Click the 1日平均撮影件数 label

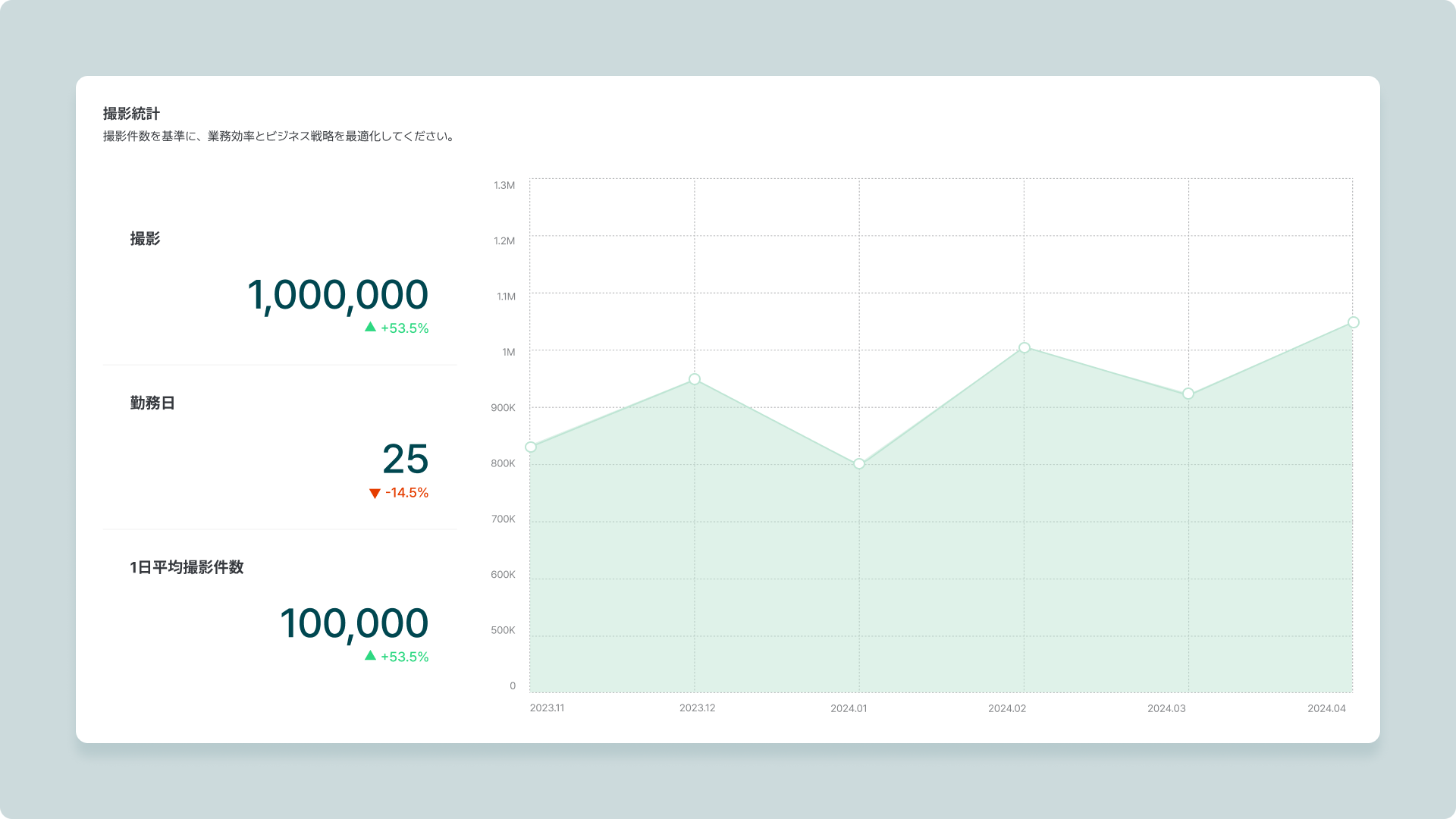click(187, 567)
